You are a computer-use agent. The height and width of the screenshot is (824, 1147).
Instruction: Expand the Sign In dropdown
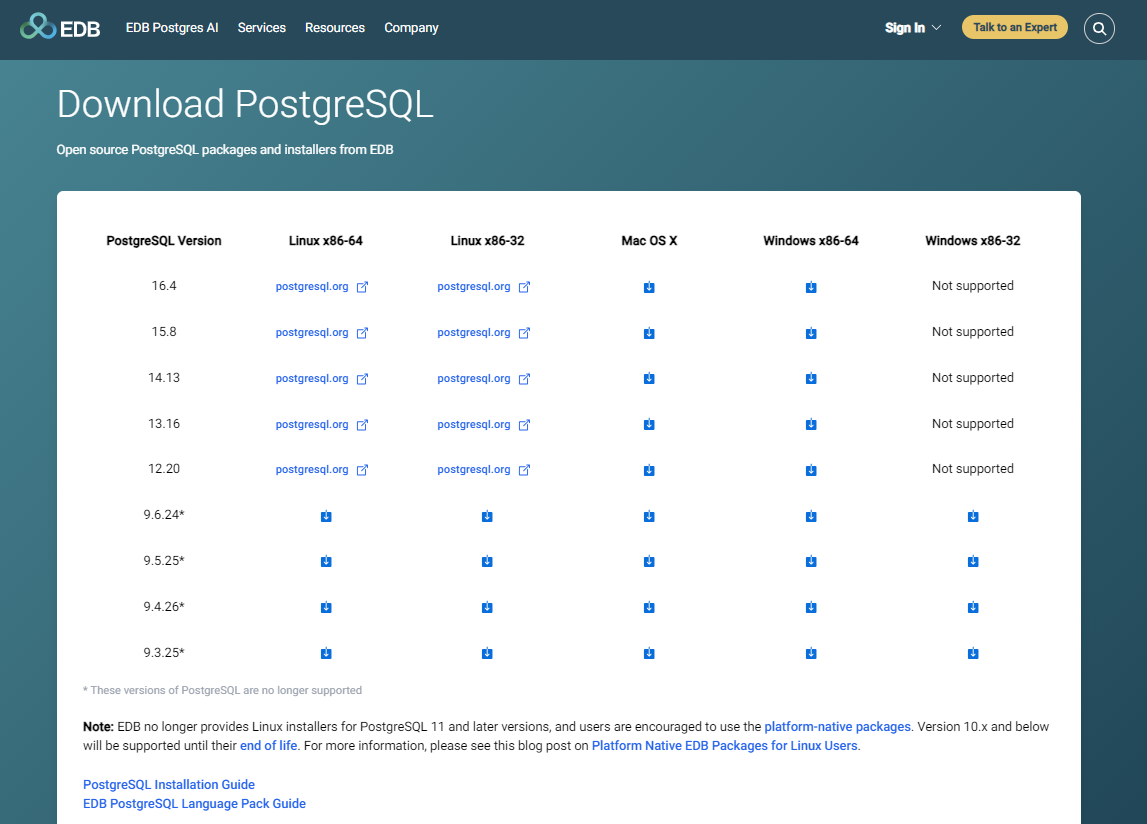(x=913, y=28)
